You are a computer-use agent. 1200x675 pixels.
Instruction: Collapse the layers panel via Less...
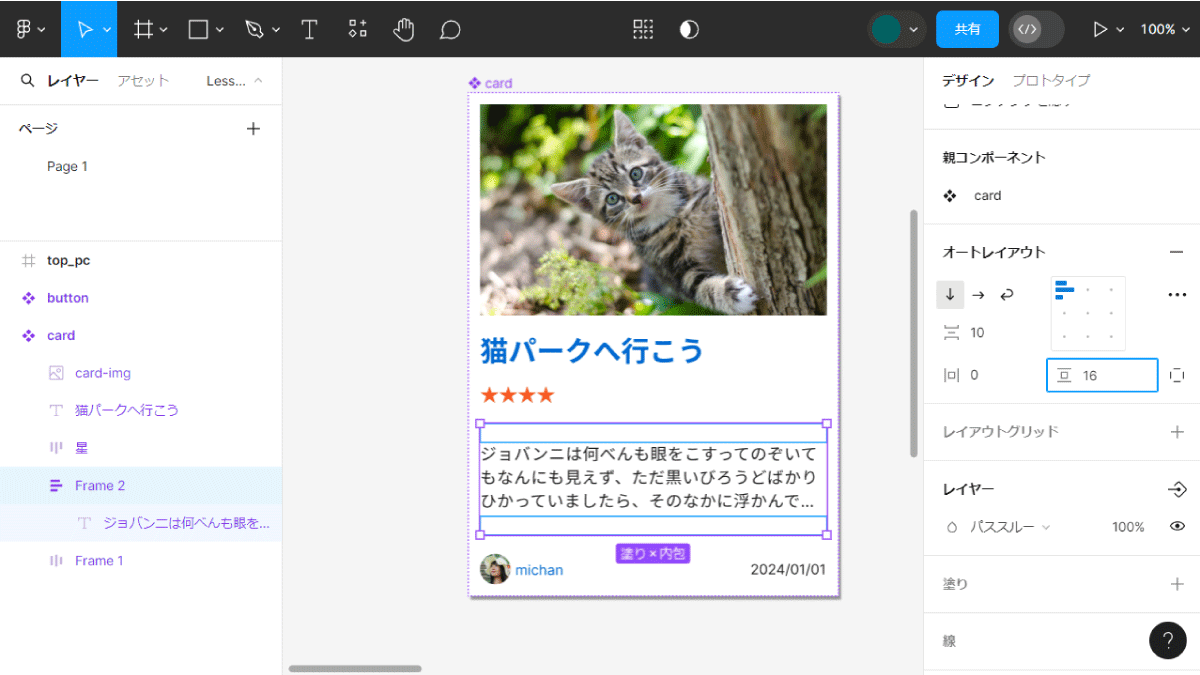click(x=235, y=81)
